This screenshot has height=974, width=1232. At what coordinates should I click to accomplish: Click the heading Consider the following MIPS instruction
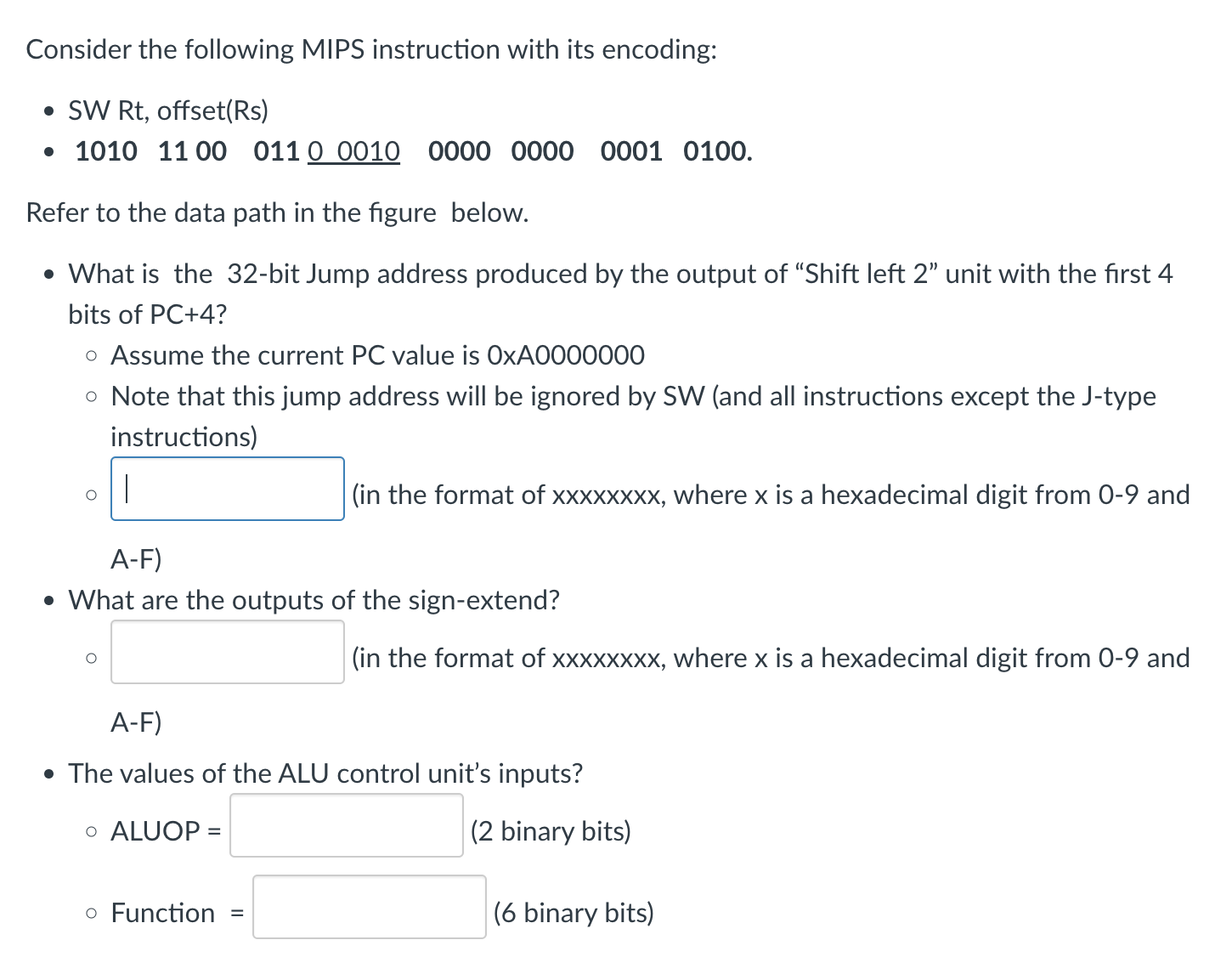371,49
